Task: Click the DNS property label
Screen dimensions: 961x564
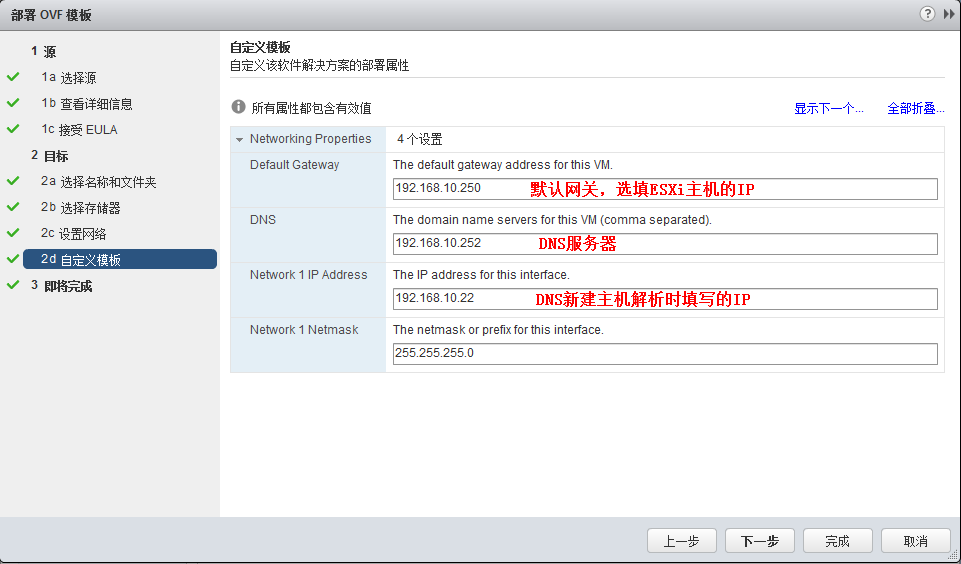Action: coord(263,219)
